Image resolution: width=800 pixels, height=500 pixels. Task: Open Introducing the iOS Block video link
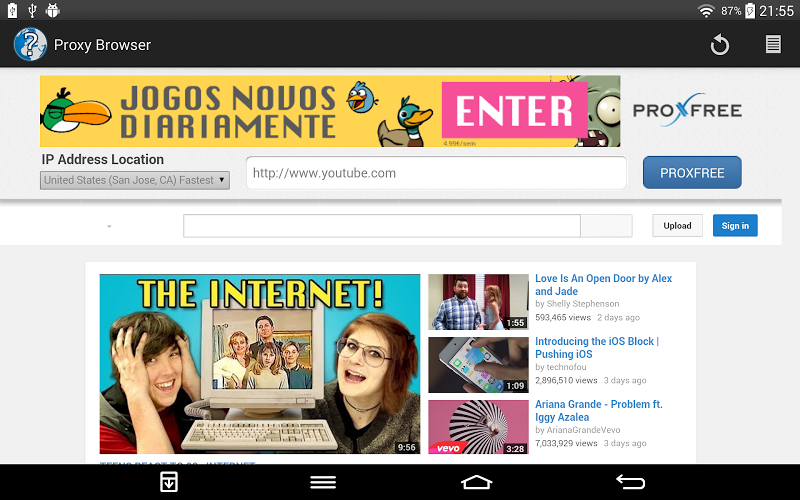pyautogui.click(x=596, y=347)
